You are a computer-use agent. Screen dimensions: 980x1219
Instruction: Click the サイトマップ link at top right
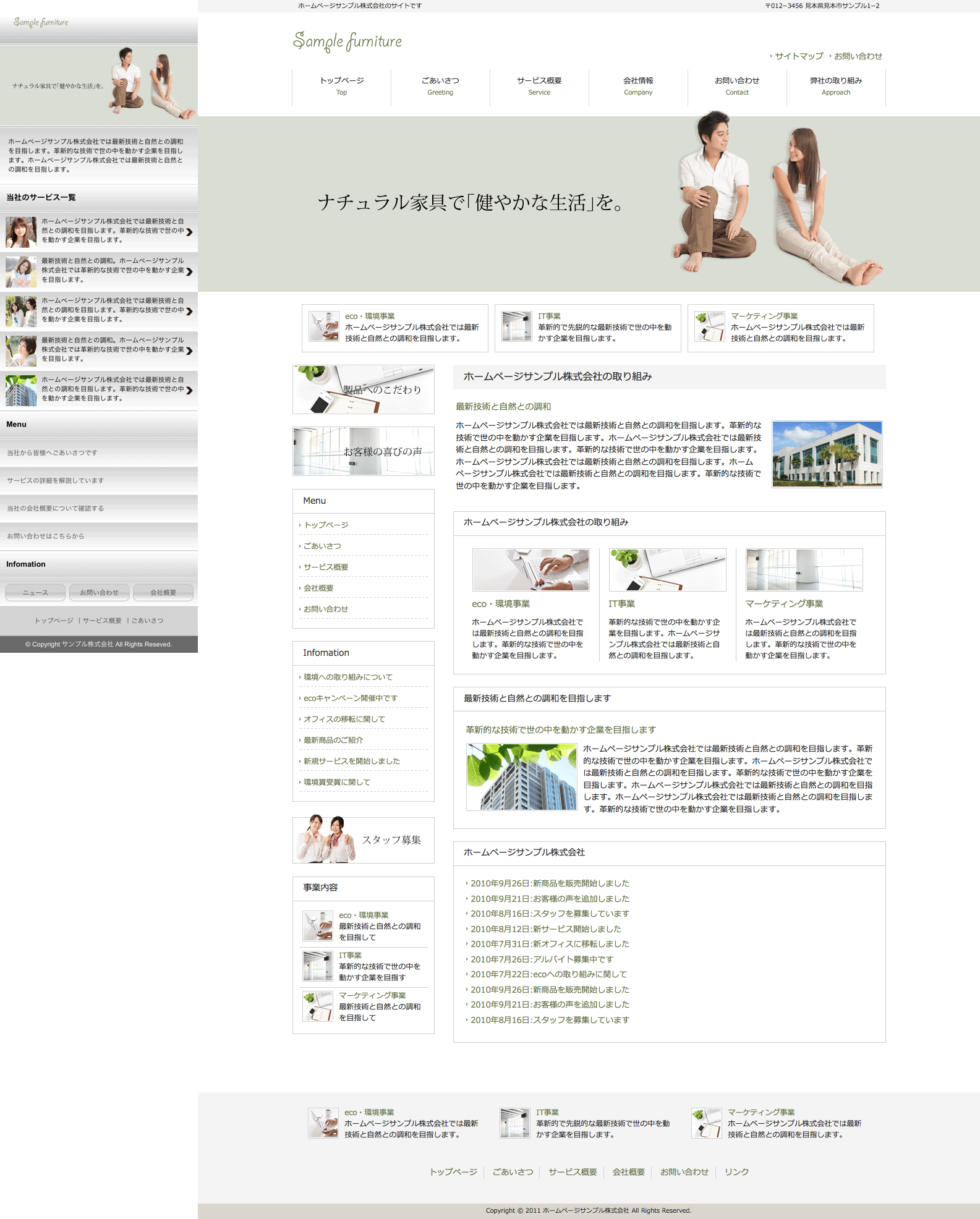(x=799, y=56)
